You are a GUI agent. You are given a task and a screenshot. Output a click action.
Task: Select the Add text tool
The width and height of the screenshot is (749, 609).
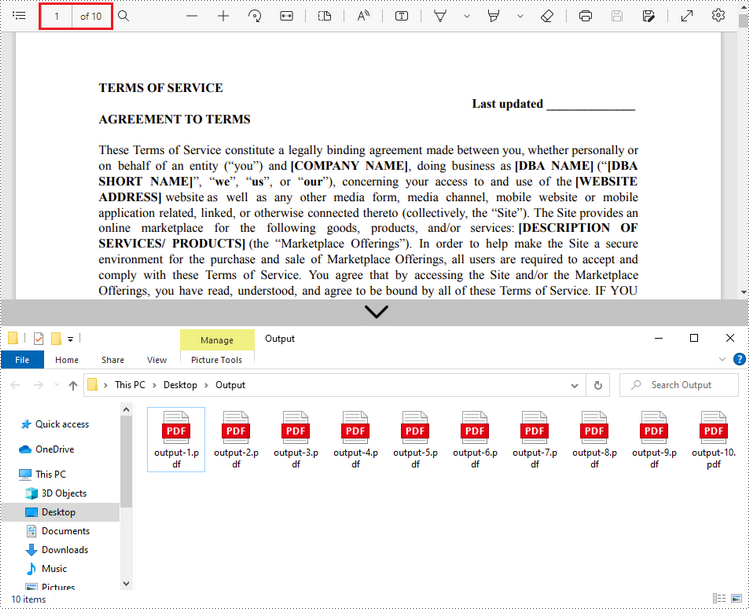(402, 16)
